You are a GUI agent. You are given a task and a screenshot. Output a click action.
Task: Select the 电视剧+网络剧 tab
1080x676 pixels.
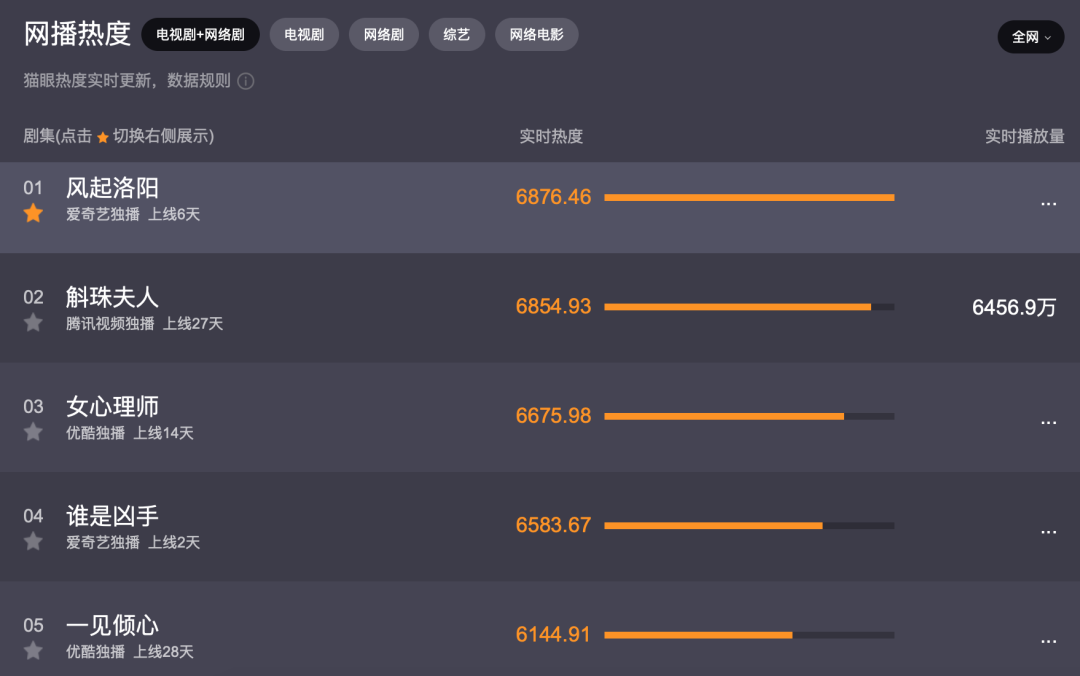click(x=200, y=34)
